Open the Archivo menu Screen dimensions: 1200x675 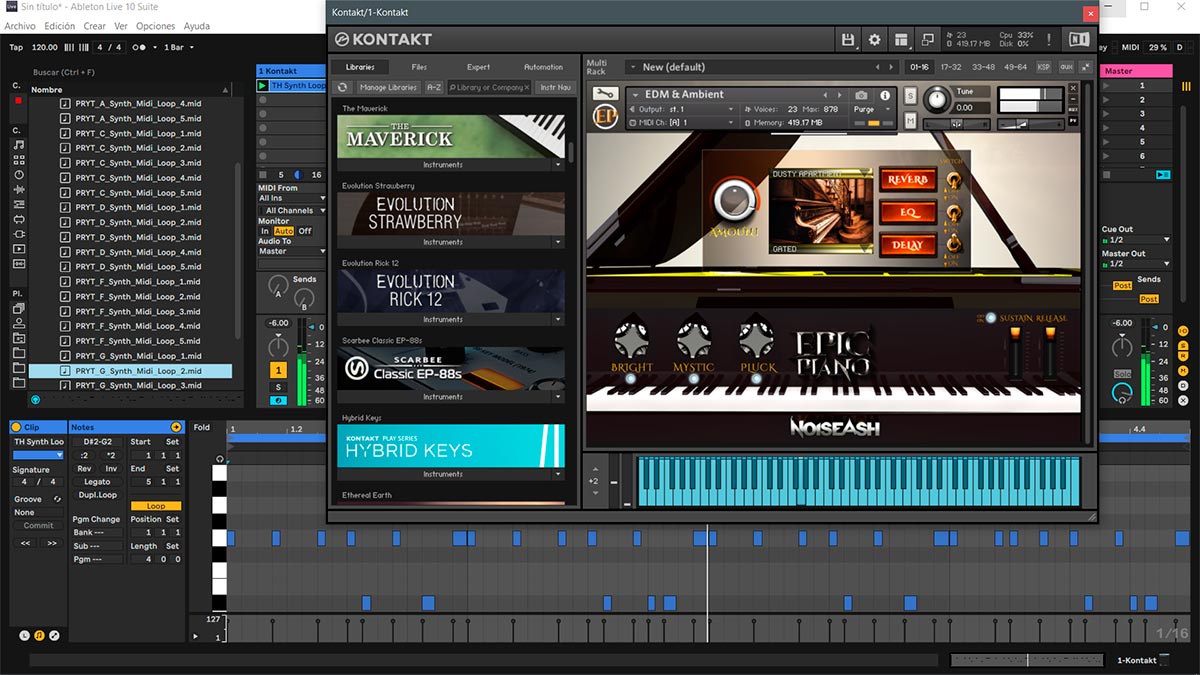coord(20,26)
